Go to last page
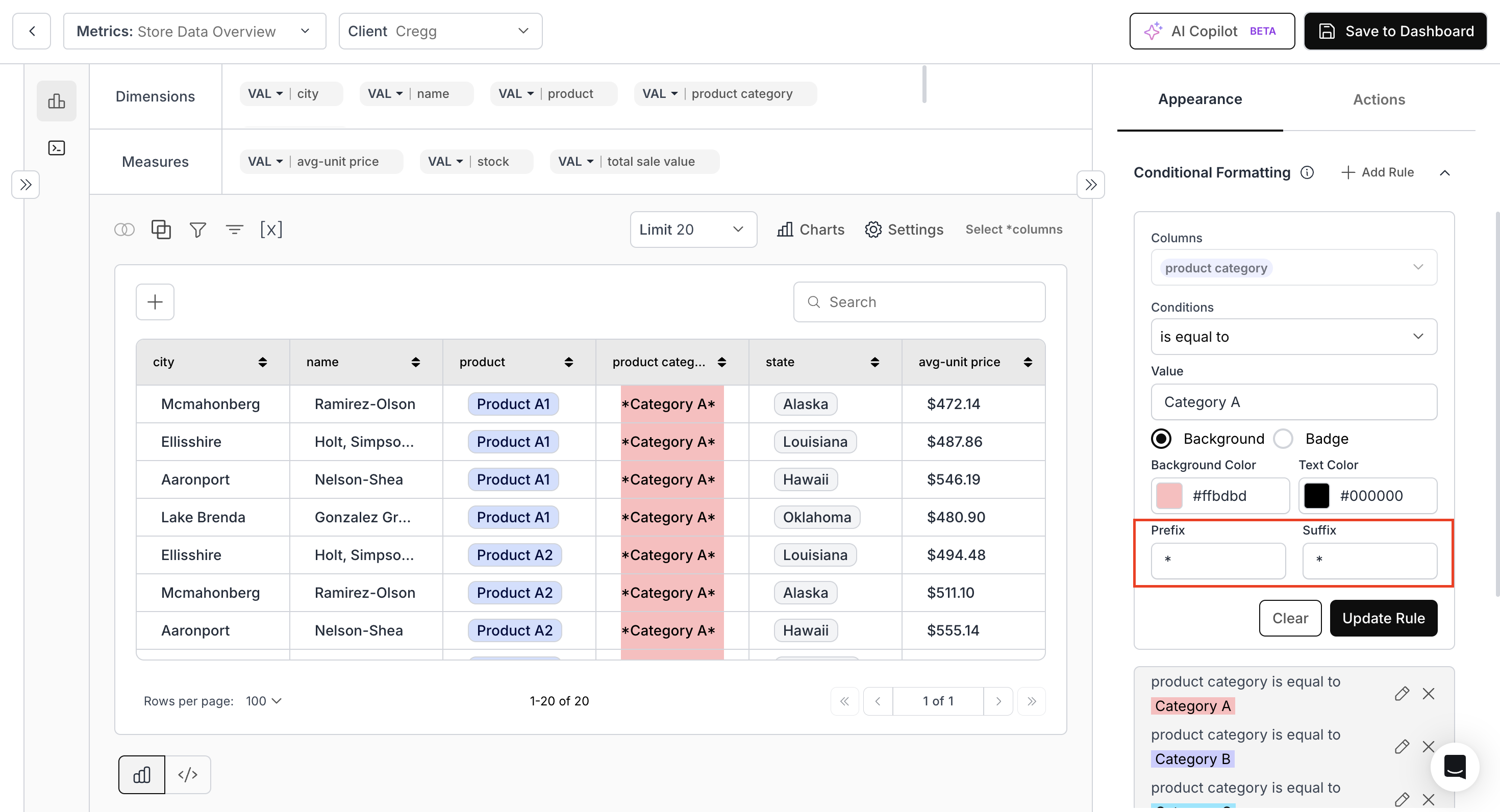Screen dimensions: 1500x812 [x=1031, y=701]
